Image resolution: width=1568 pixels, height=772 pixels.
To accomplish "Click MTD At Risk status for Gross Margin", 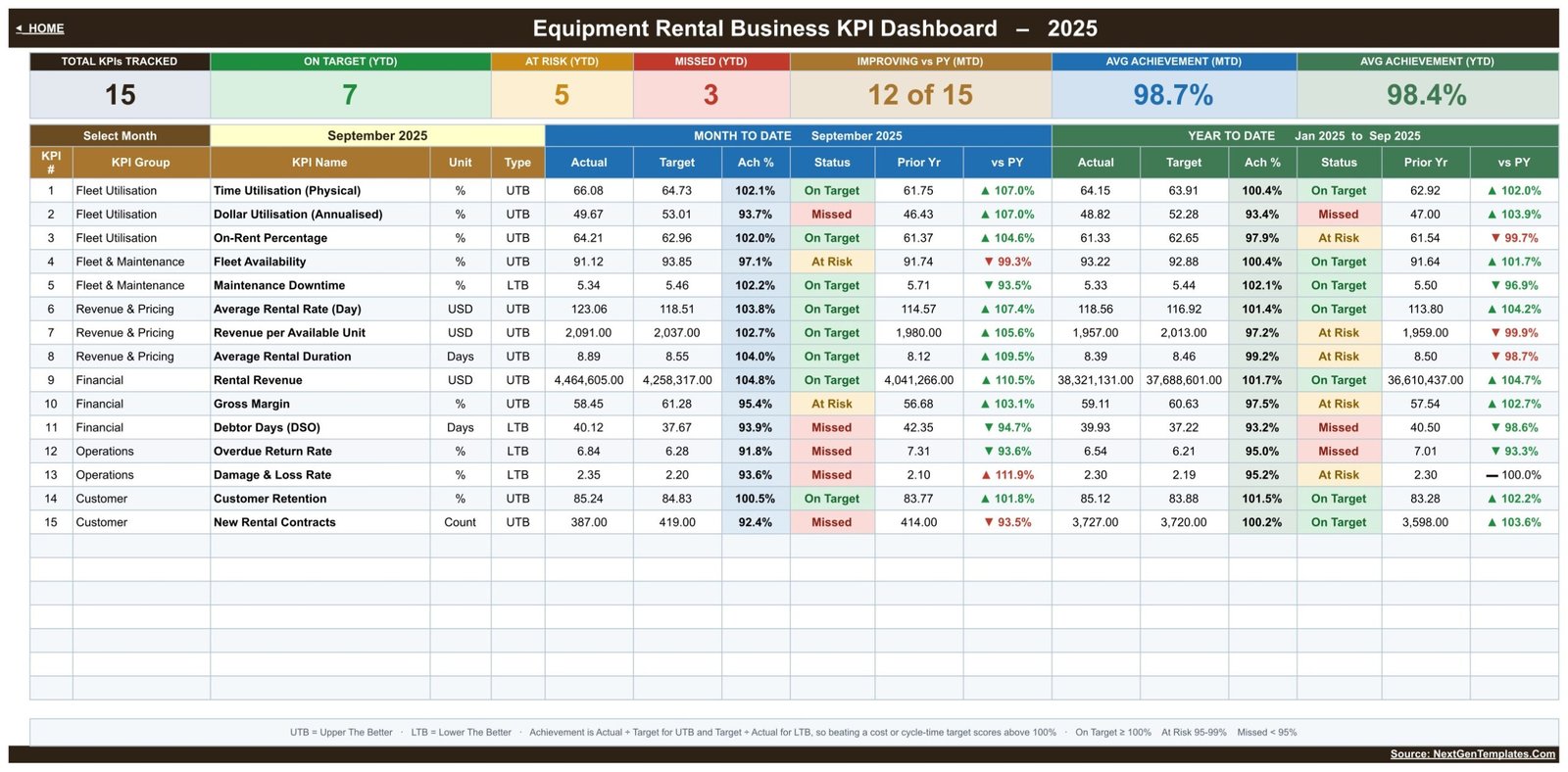I will pos(832,404).
